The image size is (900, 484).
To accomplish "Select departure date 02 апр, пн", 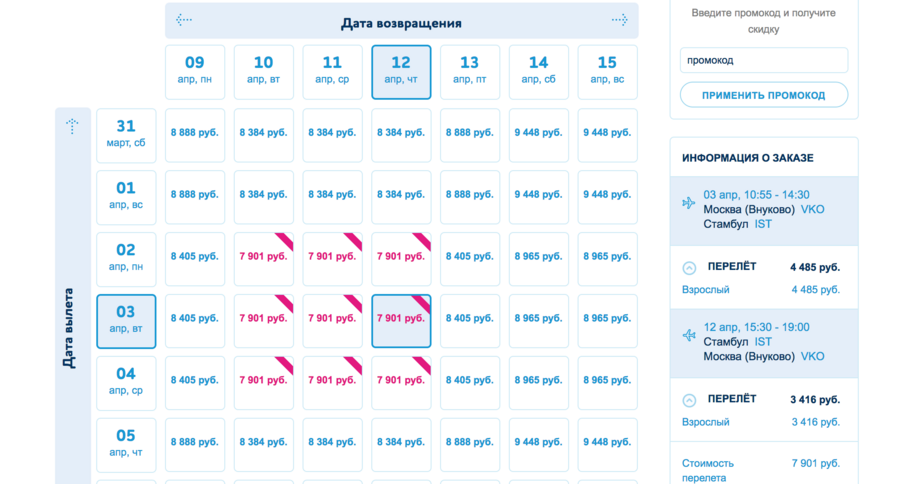I will [x=126, y=259].
